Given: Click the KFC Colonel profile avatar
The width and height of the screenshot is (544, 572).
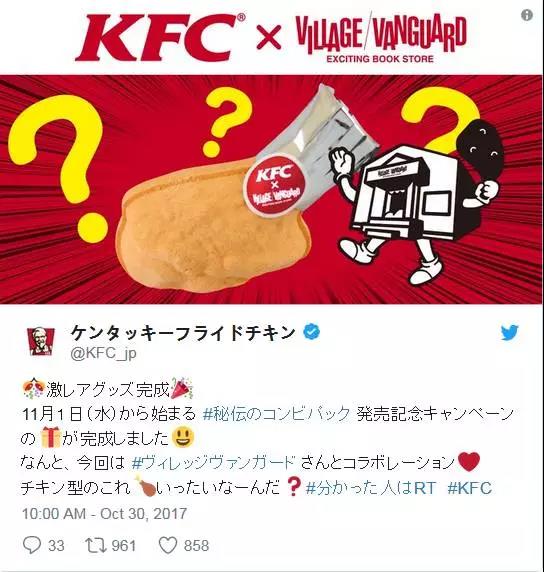Looking at the screenshot, I should pyautogui.click(x=41, y=341).
